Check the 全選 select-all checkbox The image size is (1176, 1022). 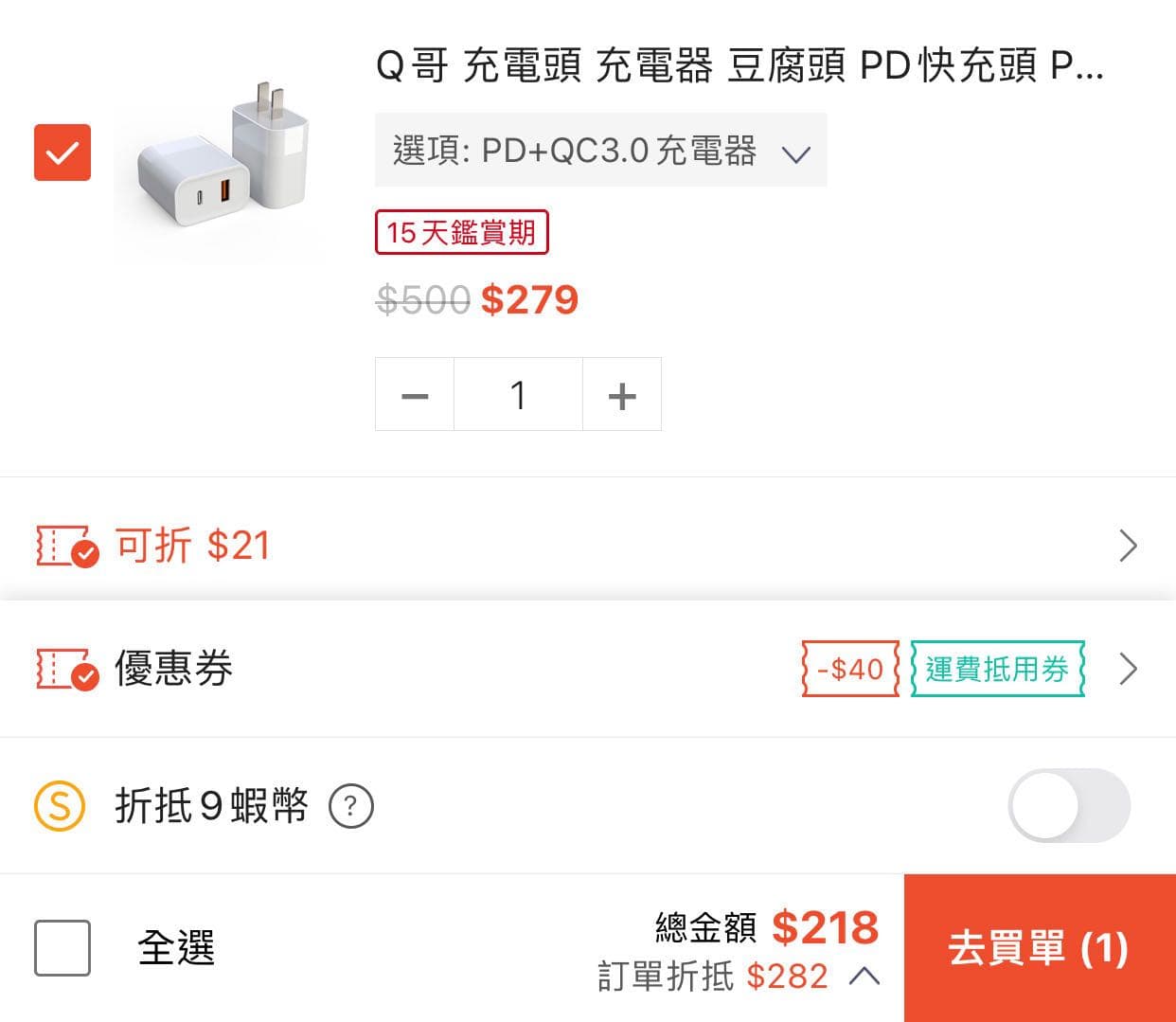[x=62, y=947]
